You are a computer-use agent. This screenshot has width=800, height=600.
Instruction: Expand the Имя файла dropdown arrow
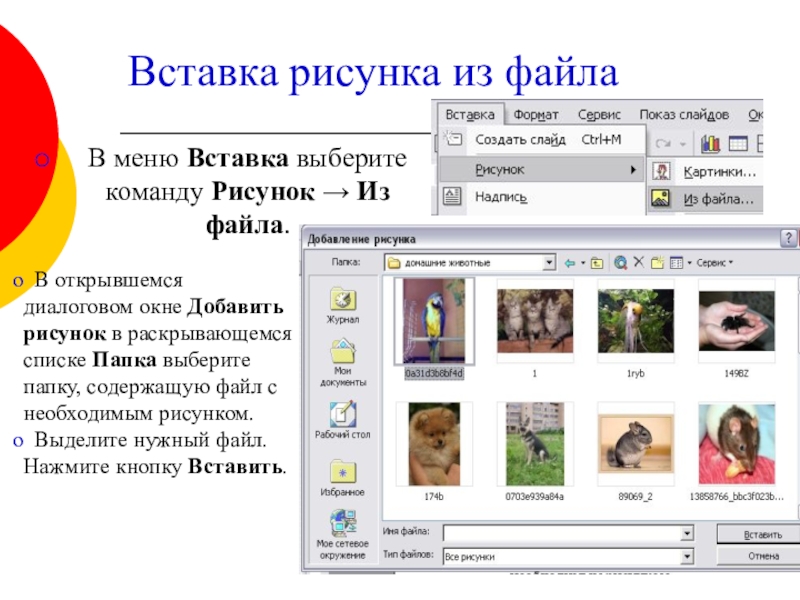(x=688, y=533)
